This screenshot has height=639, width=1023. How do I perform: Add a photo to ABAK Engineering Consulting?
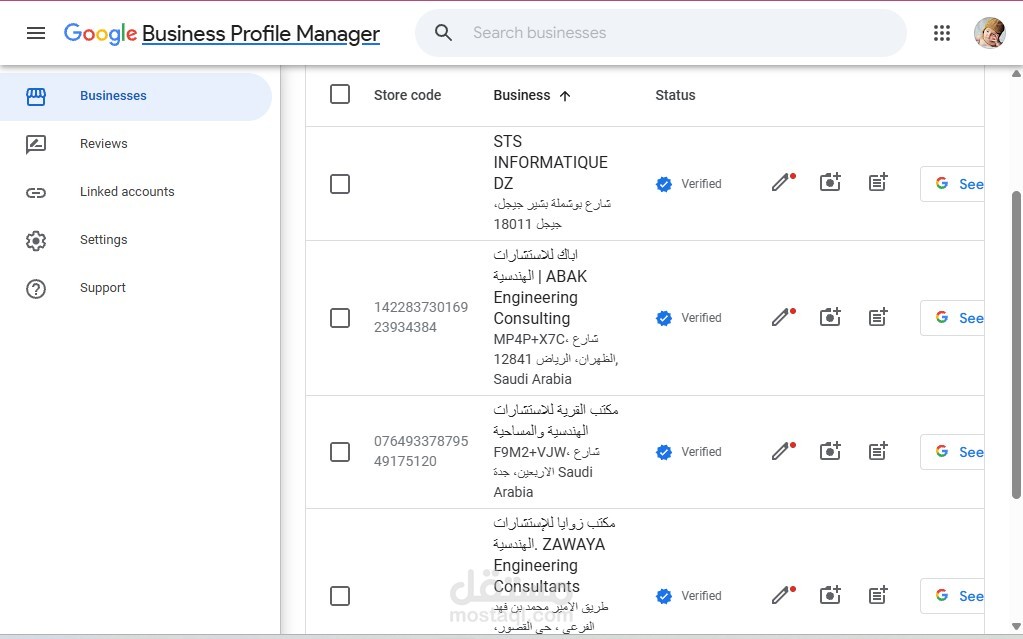click(x=829, y=317)
